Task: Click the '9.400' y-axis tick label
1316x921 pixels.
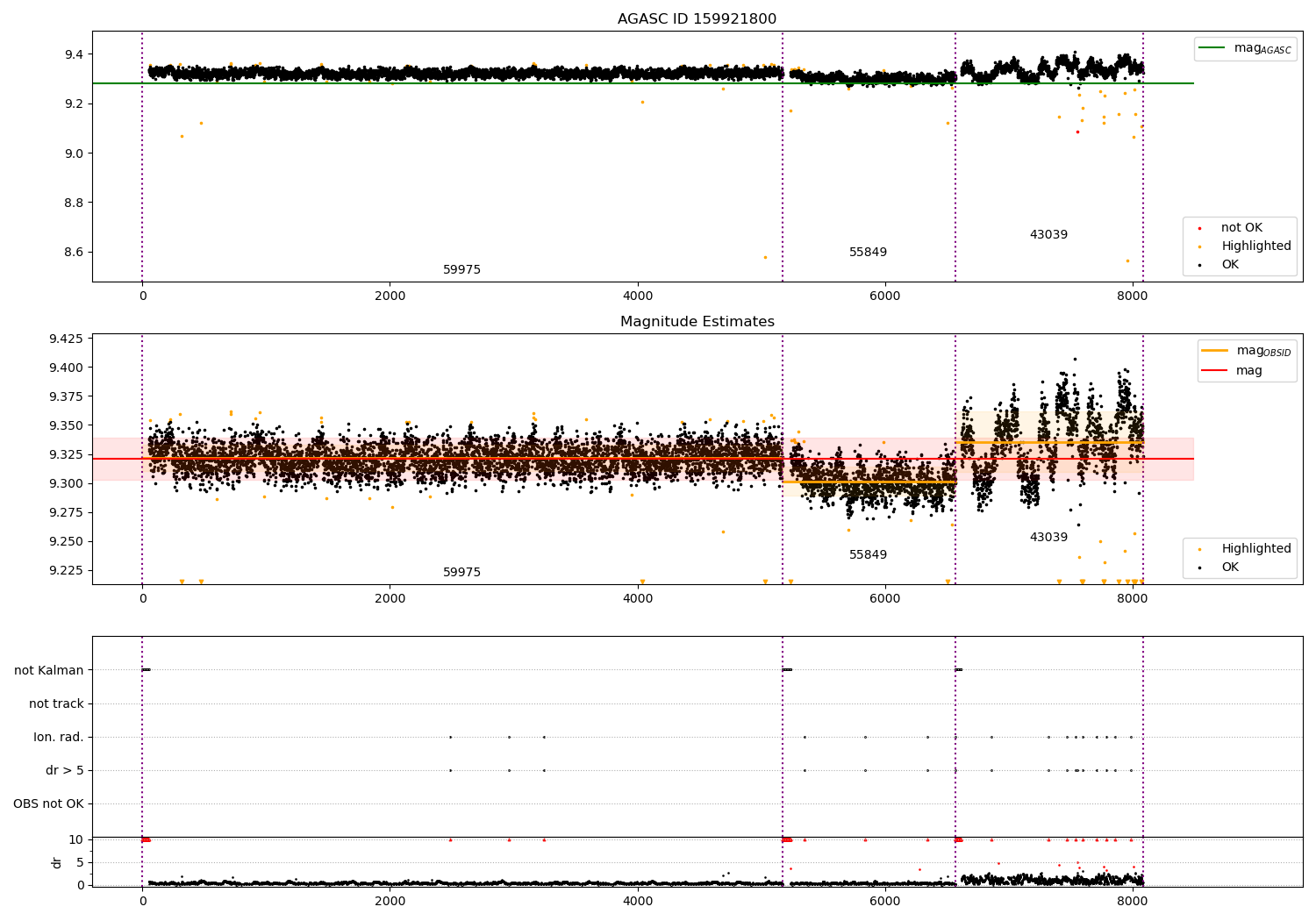Action: 66,368
